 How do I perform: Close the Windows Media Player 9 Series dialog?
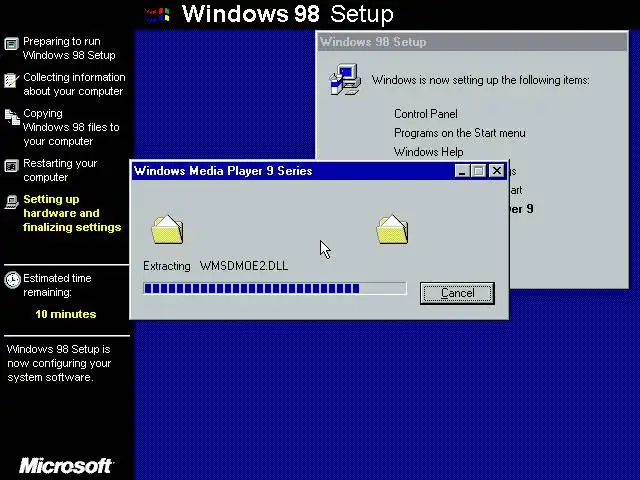pyautogui.click(x=496, y=171)
